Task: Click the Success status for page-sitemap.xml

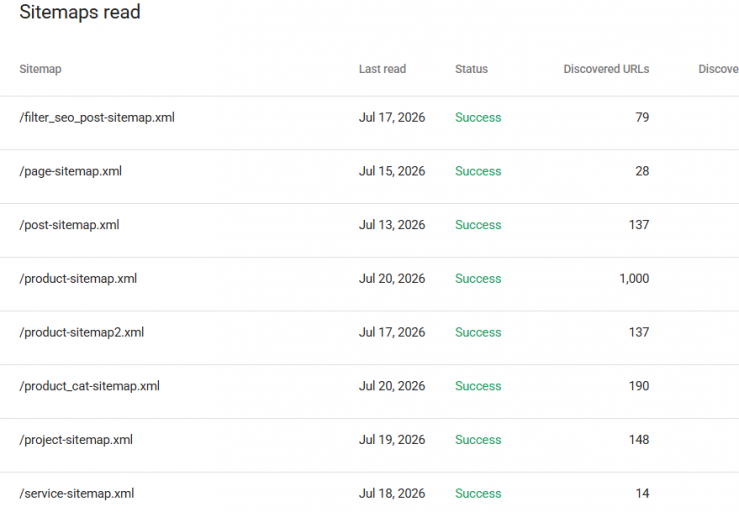Action: (478, 171)
